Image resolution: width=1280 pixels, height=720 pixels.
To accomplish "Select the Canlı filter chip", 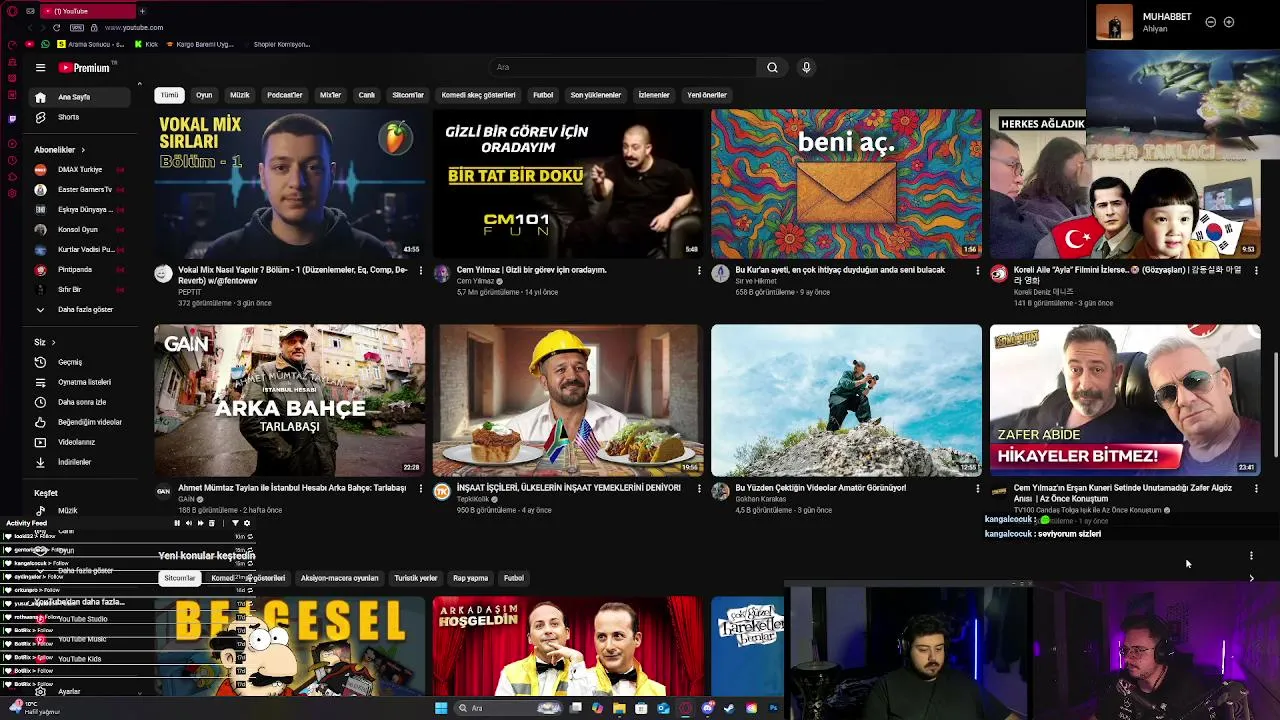I will click(x=367, y=95).
